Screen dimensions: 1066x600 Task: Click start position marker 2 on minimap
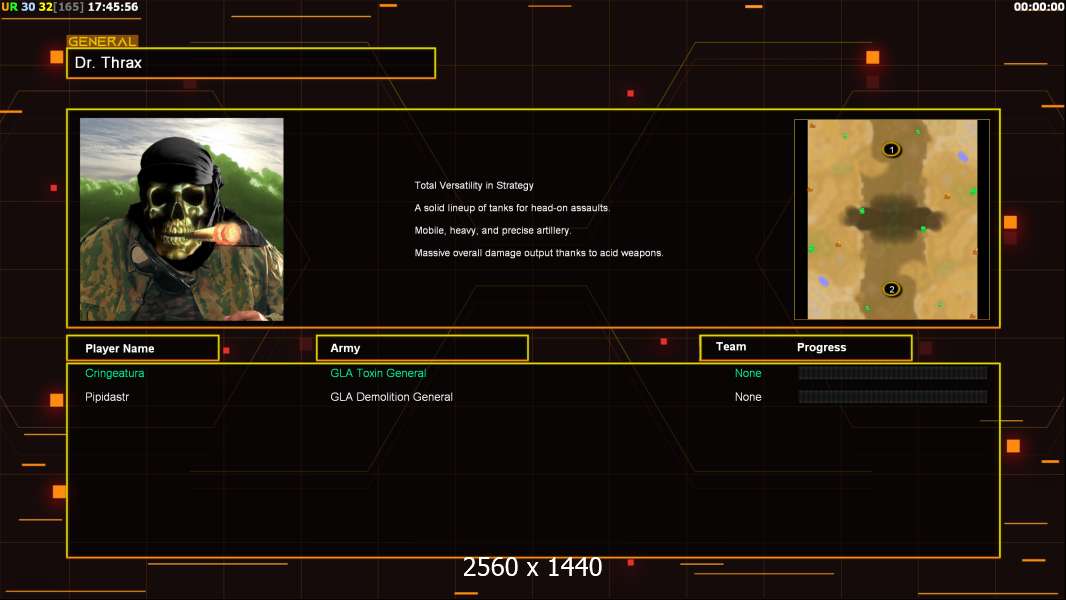891,289
